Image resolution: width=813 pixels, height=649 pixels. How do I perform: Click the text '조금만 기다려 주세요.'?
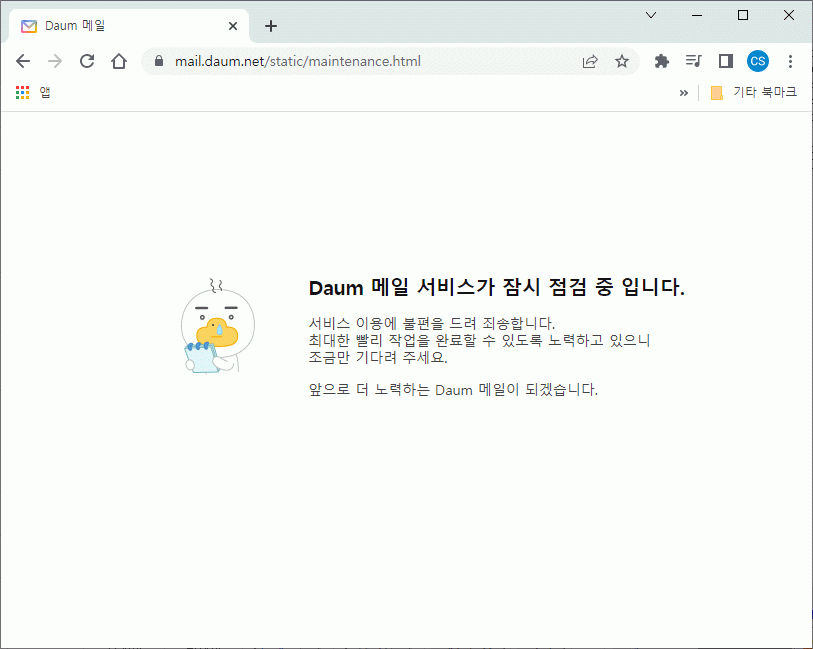pyautogui.click(x=378, y=357)
